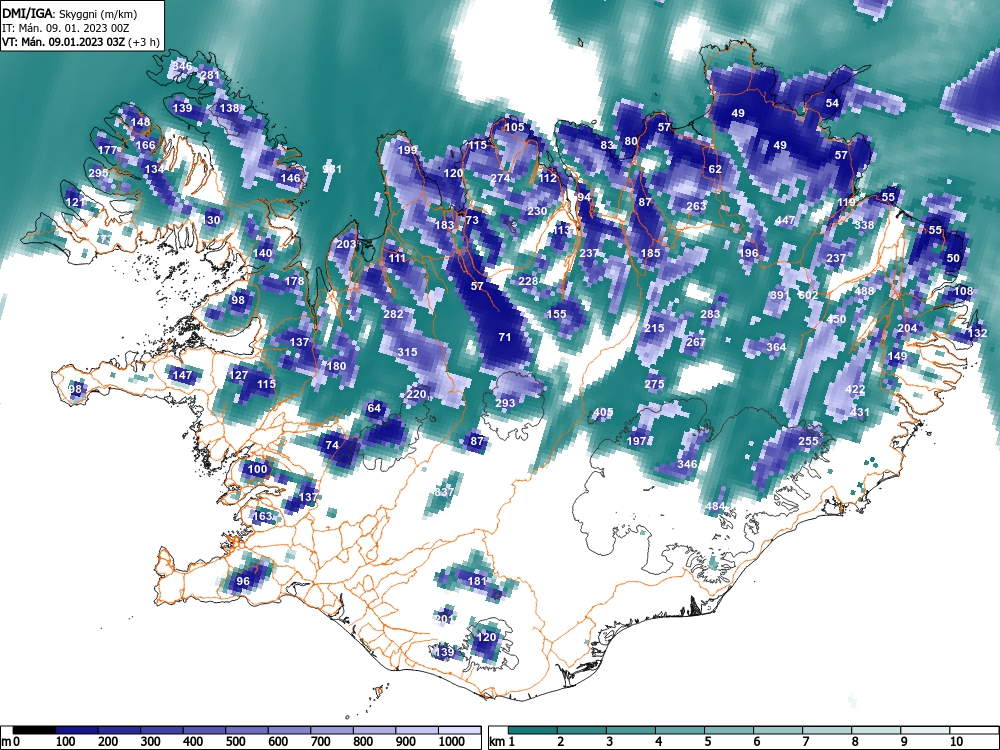Select the "IT: Mán. 09. 01. 2023 00Z" line
The width and height of the screenshot is (1000, 750).
pyautogui.click(x=68, y=28)
